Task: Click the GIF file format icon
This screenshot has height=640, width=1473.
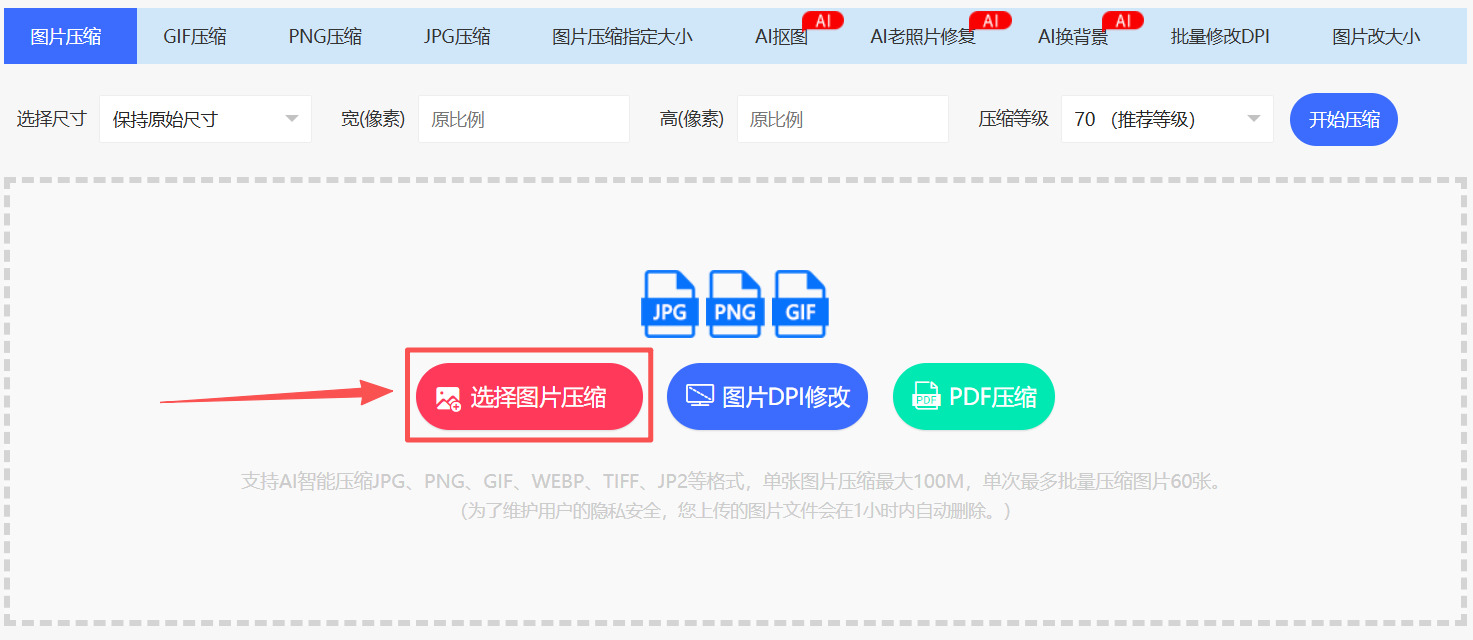Action: tap(800, 304)
